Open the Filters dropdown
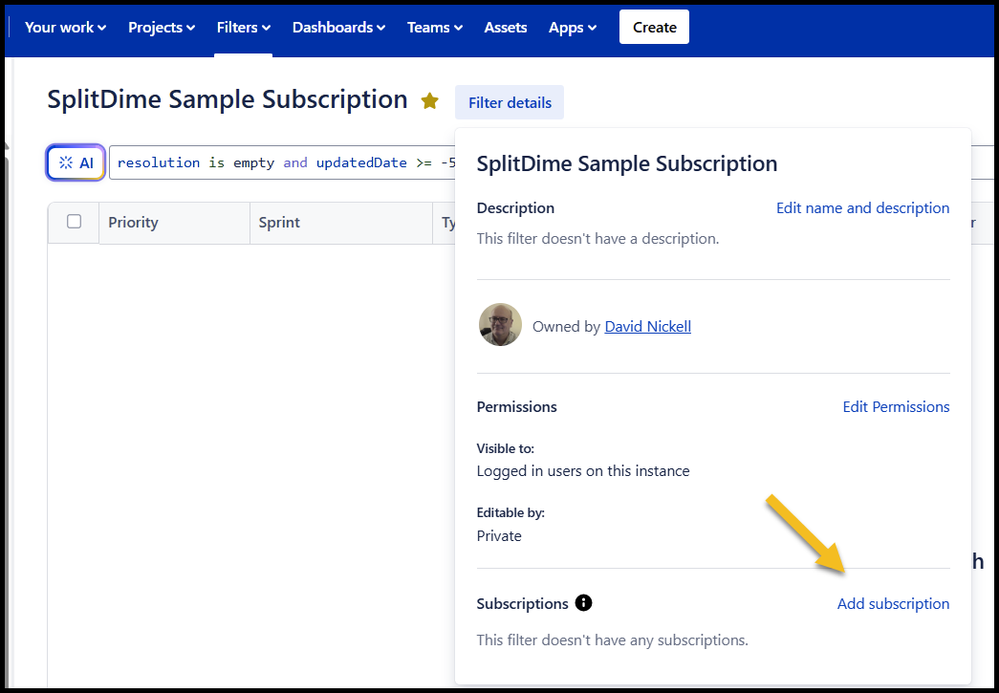 point(243,27)
